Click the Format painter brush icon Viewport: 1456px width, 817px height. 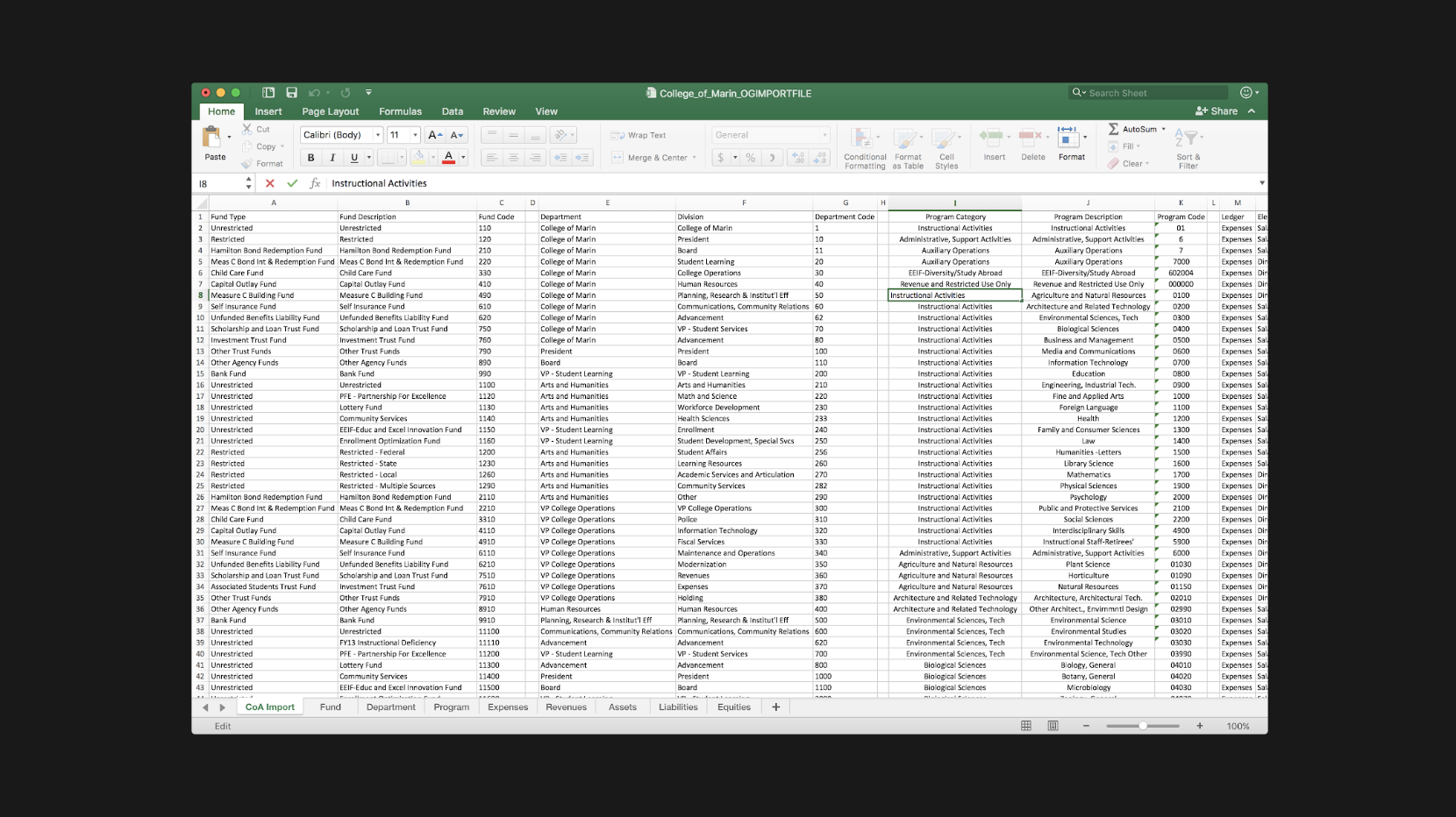247,164
